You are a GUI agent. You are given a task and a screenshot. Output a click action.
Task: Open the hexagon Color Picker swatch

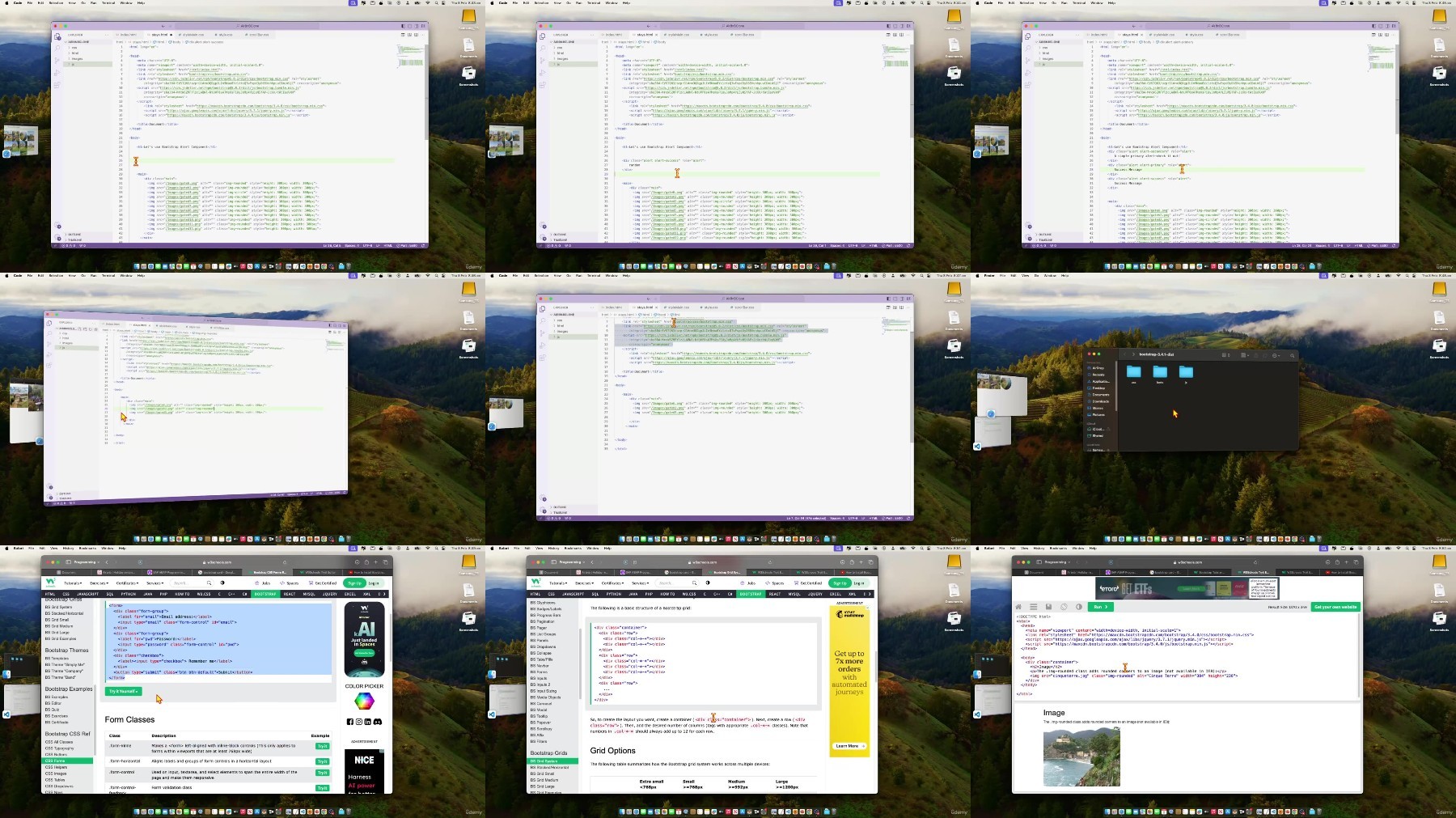pos(364,701)
